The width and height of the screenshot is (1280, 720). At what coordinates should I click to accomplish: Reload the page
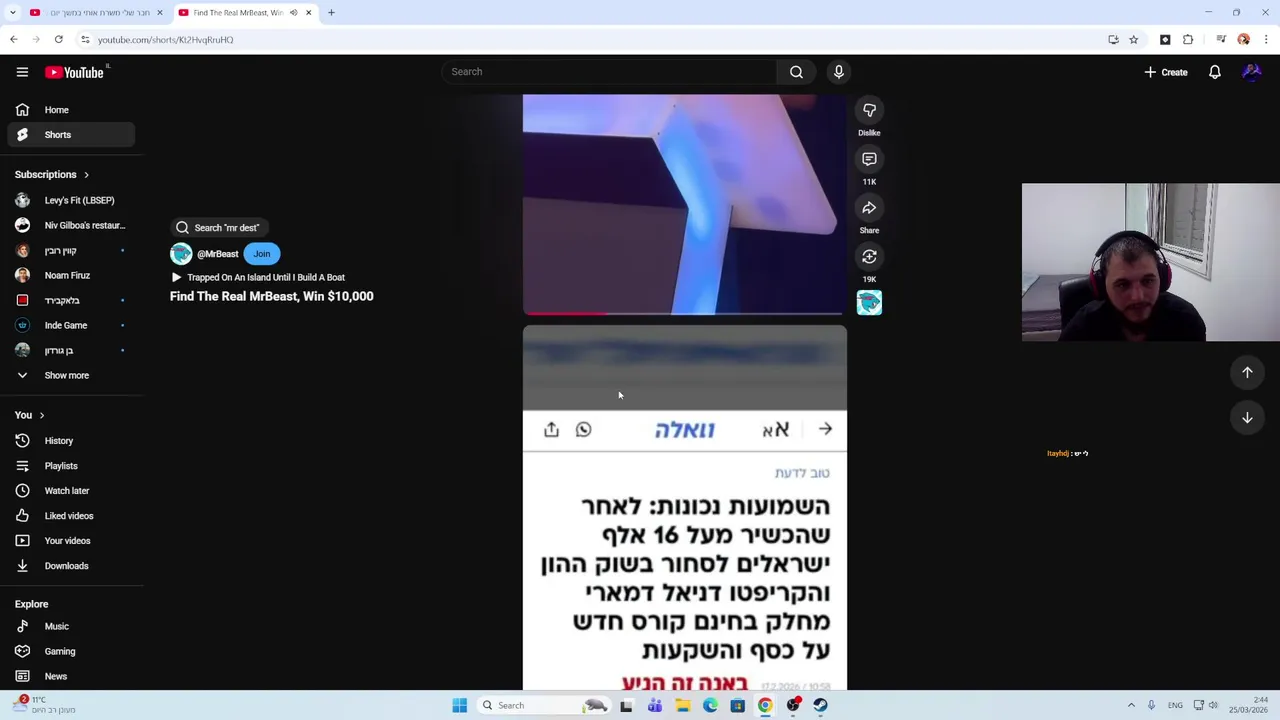(59, 40)
